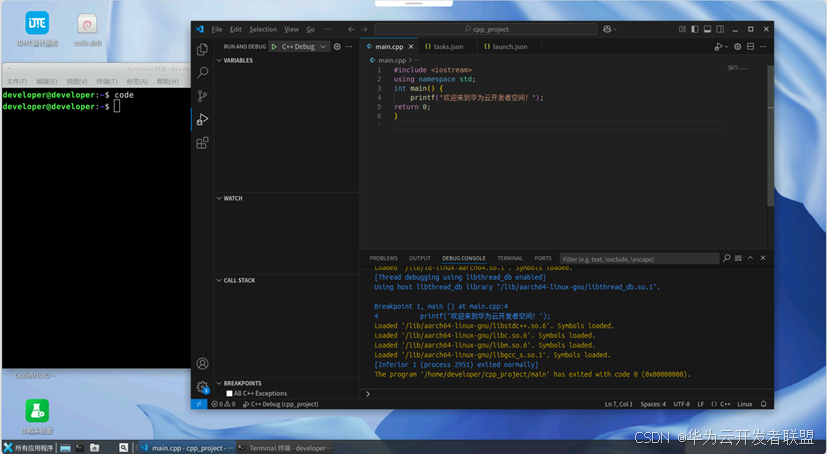Open the Go menu
Image resolution: width=827 pixels, height=454 pixels.
[311, 29]
